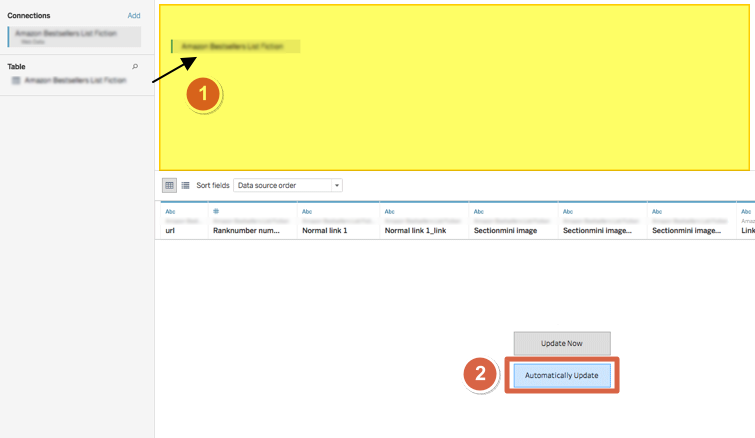Click the search icon beside Table
The height and width of the screenshot is (438, 755).
click(x=135, y=66)
